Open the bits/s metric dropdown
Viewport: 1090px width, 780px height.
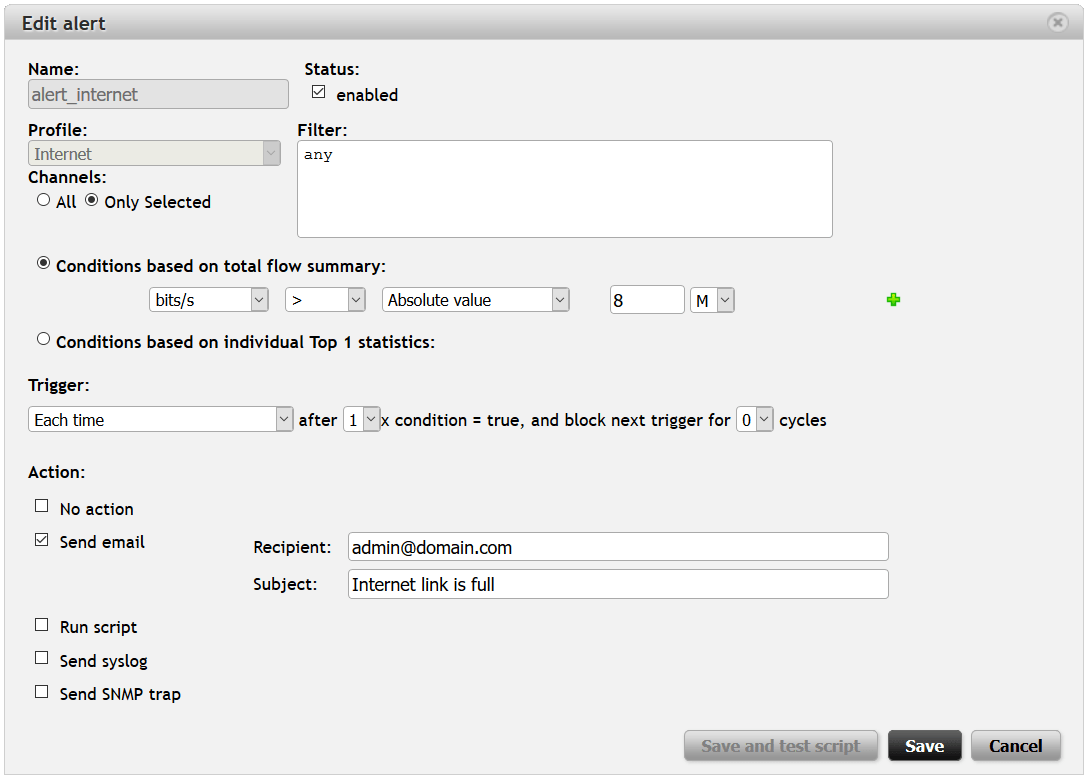208,299
